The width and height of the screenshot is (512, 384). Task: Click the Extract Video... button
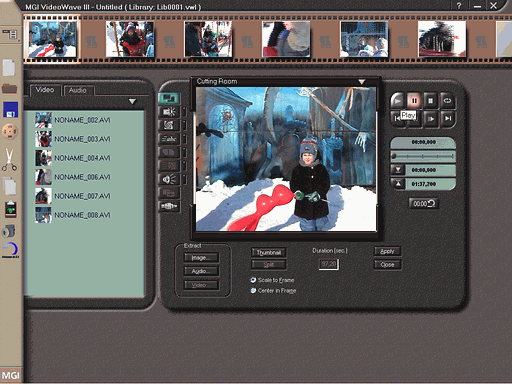click(x=201, y=285)
